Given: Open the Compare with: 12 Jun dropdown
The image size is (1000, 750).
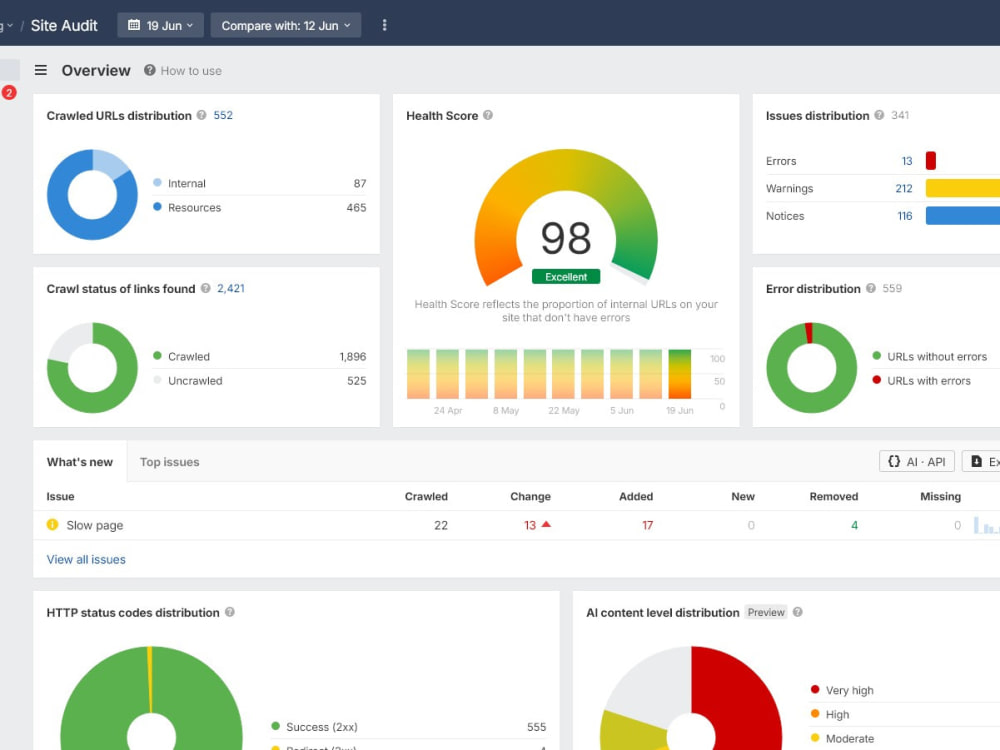Looking at the screenshot, I should click(286, 26).
